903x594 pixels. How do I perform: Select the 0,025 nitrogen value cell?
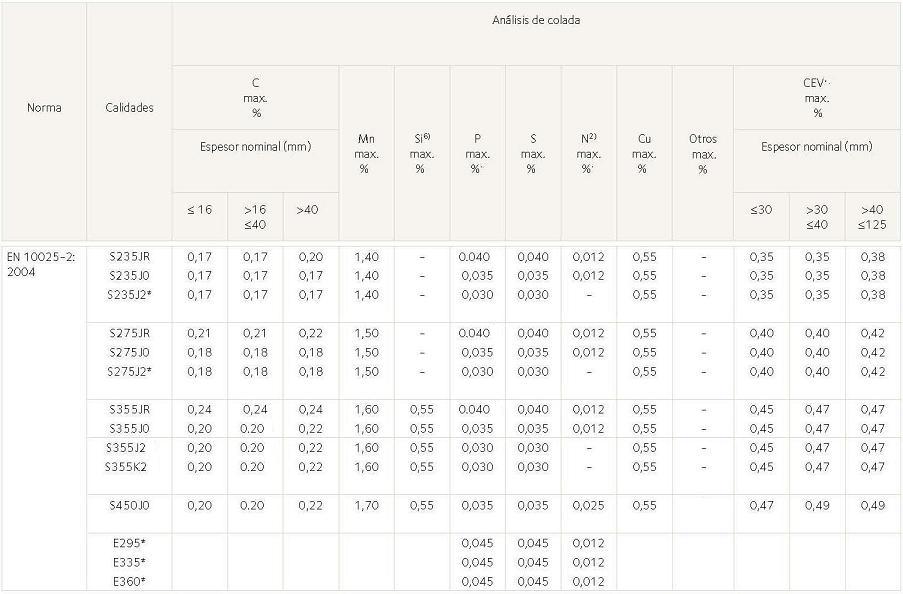(588, 506)
